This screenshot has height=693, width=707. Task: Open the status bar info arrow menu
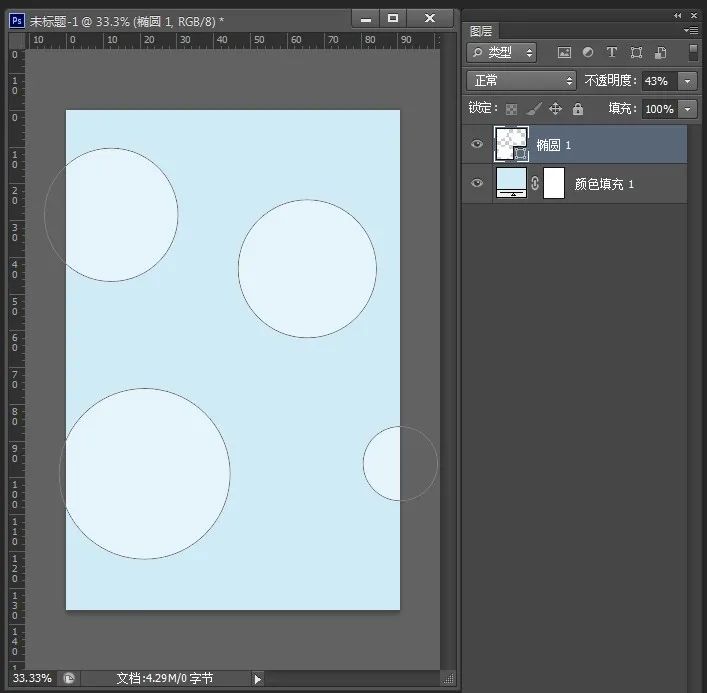[257, 679]
